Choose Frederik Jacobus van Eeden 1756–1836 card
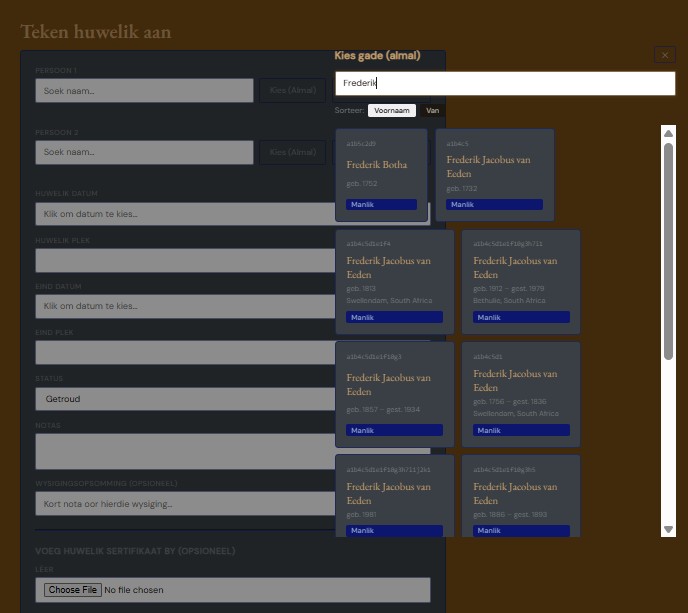Image resolution: width=688 pixels, height=613 pixels. (521, 394)
